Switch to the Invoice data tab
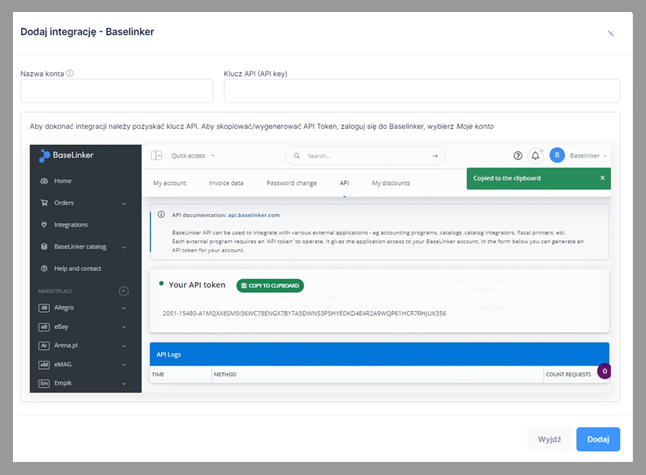Screen dimensions: 646x475 pos(226,183)
